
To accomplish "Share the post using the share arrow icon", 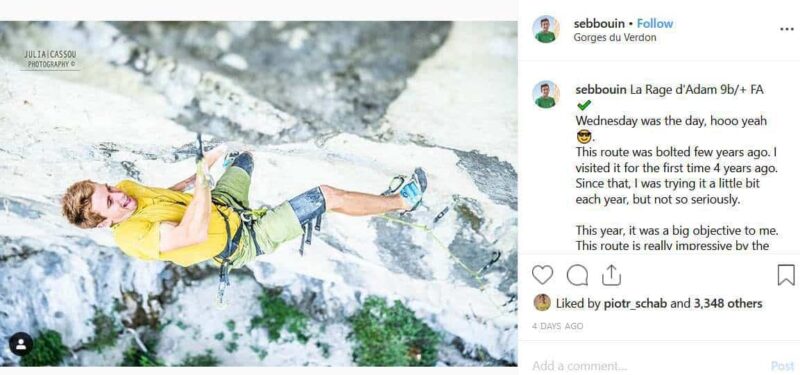I will 611,276.
